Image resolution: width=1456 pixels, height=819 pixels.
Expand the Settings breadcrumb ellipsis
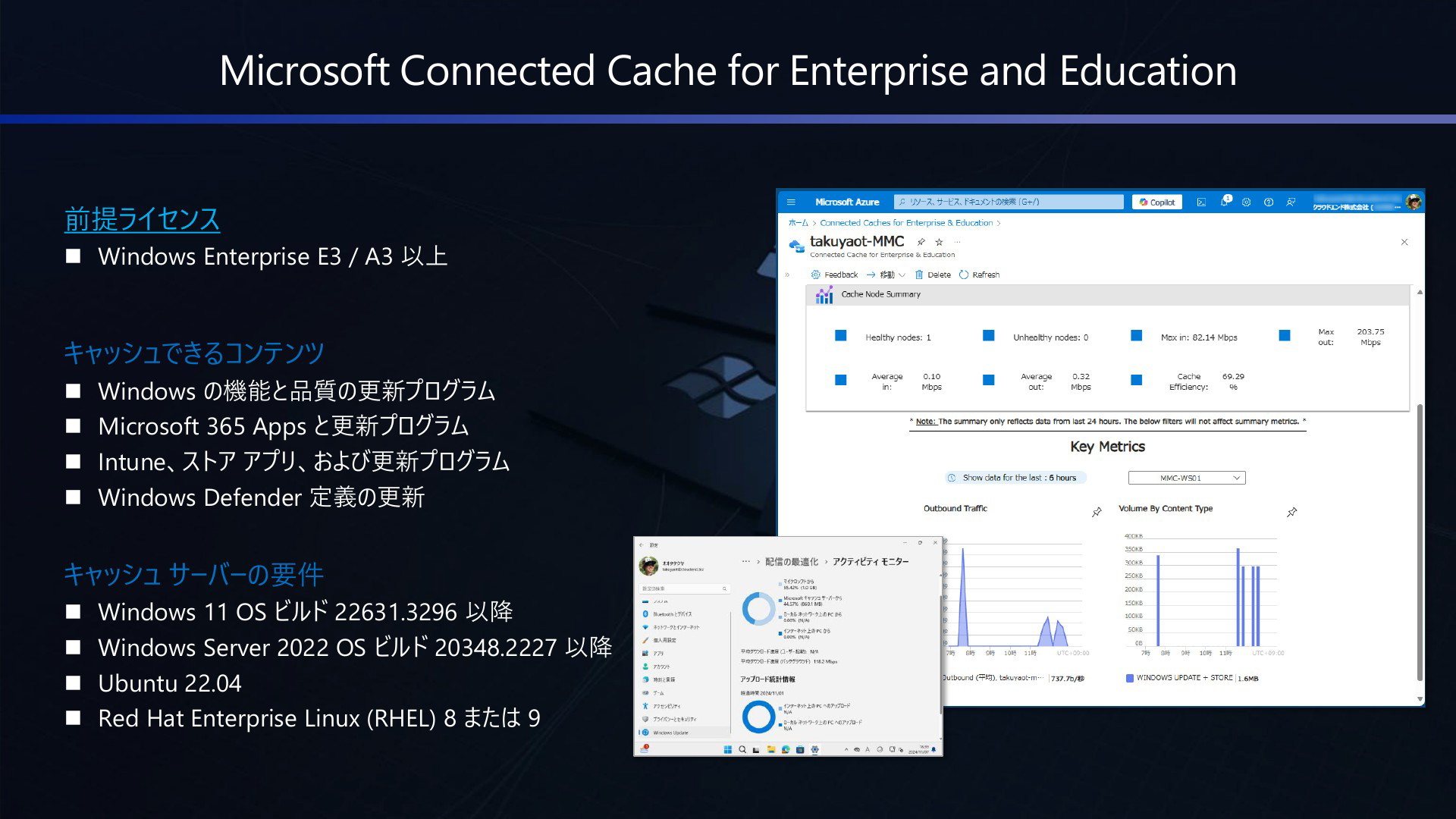(x=745, y=561)
